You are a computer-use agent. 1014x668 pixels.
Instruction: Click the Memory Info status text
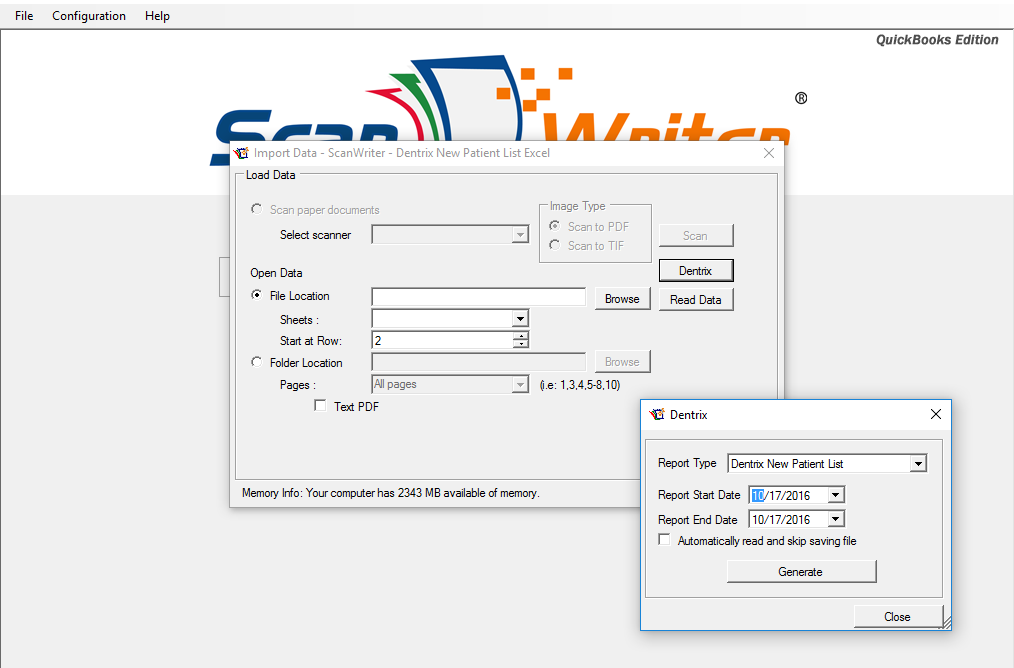(391, 493)
